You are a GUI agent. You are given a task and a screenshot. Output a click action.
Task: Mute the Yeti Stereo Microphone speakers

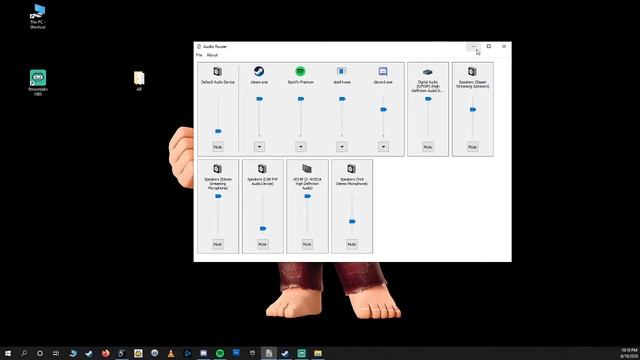[351, 244]
